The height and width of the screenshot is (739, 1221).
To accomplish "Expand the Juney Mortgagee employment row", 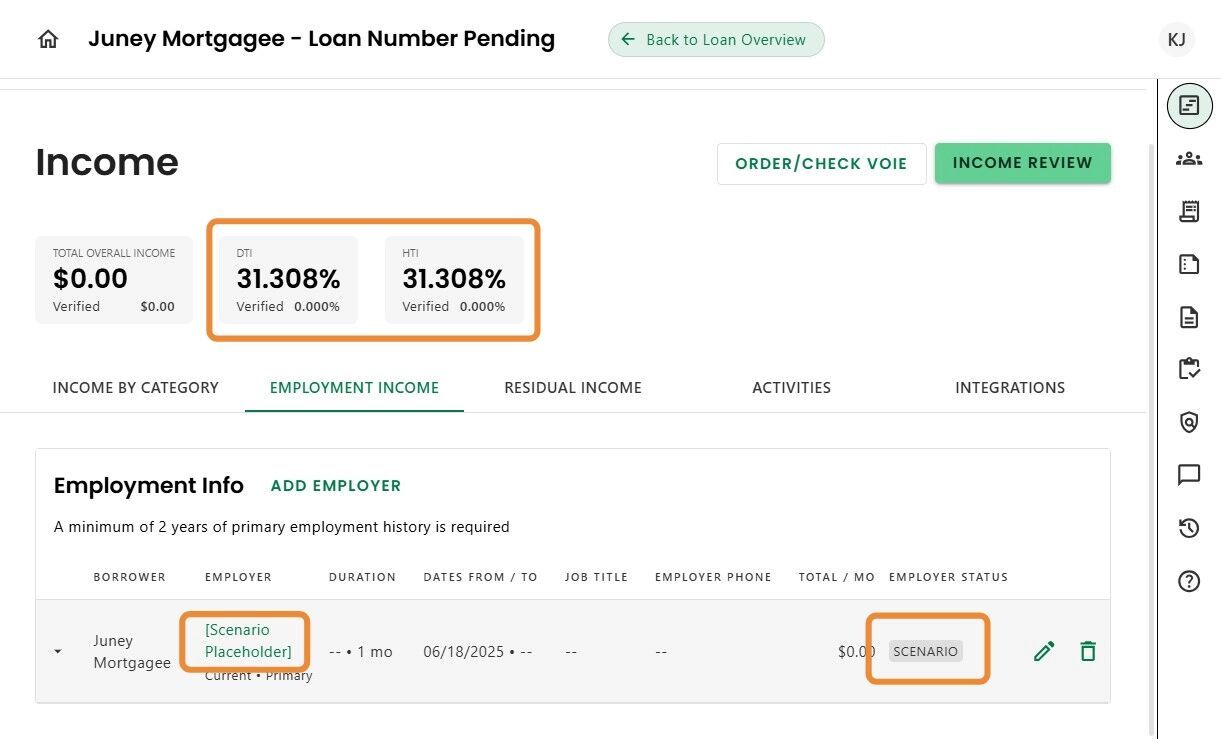I will [58, 651].
